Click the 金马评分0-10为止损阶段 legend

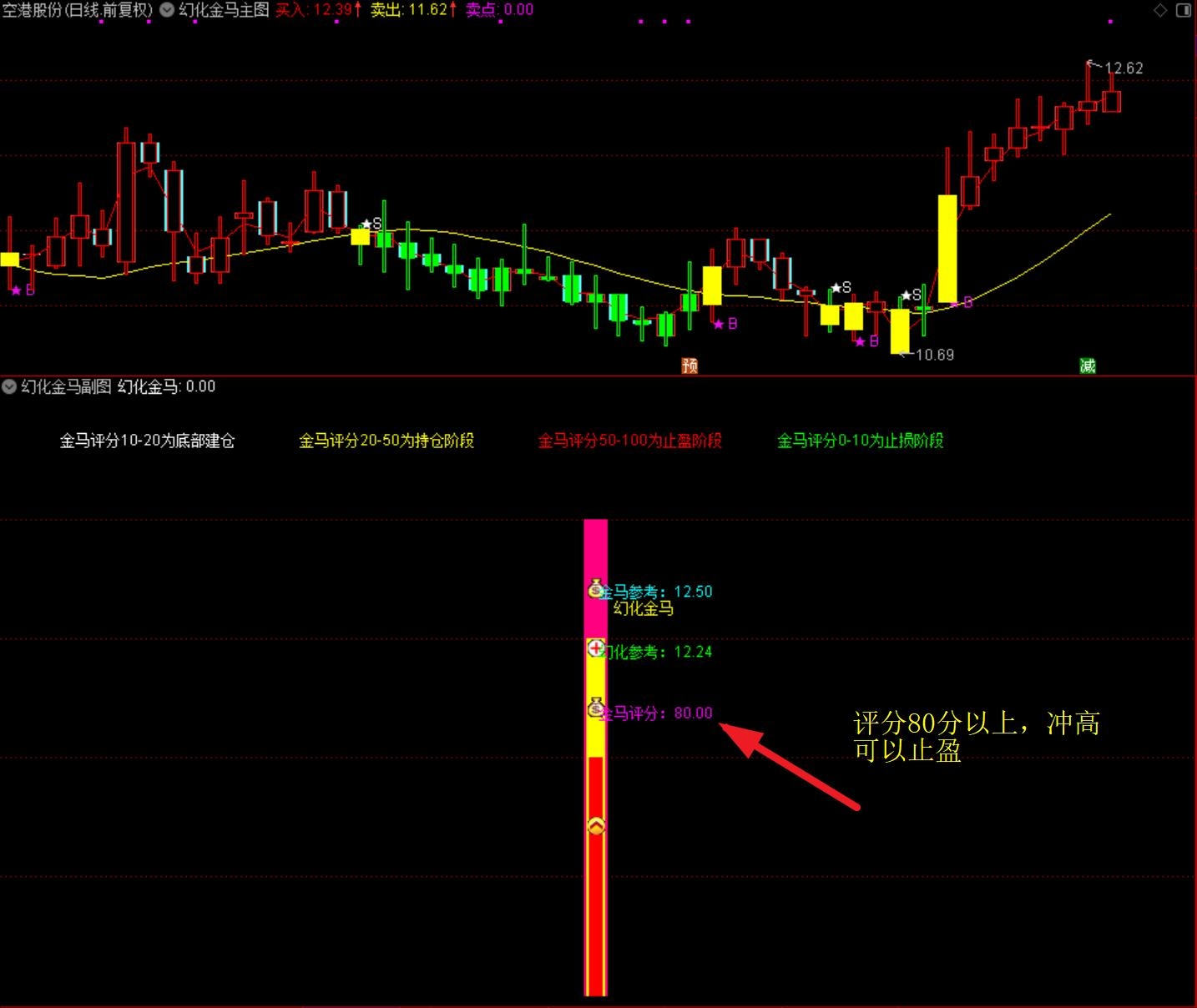click(861, 441)
